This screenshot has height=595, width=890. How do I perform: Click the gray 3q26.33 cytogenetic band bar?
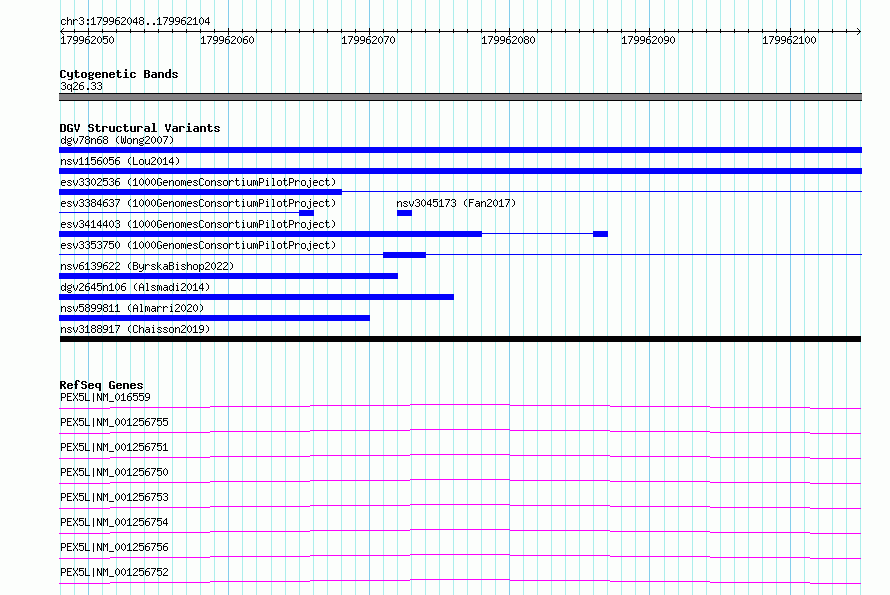(460, 97)
